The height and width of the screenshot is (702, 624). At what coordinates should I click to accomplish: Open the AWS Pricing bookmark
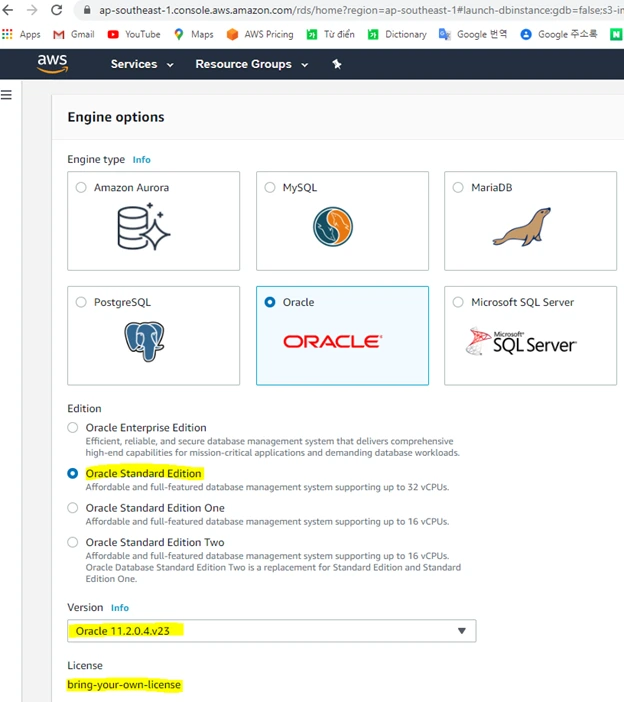click(260, 34)
